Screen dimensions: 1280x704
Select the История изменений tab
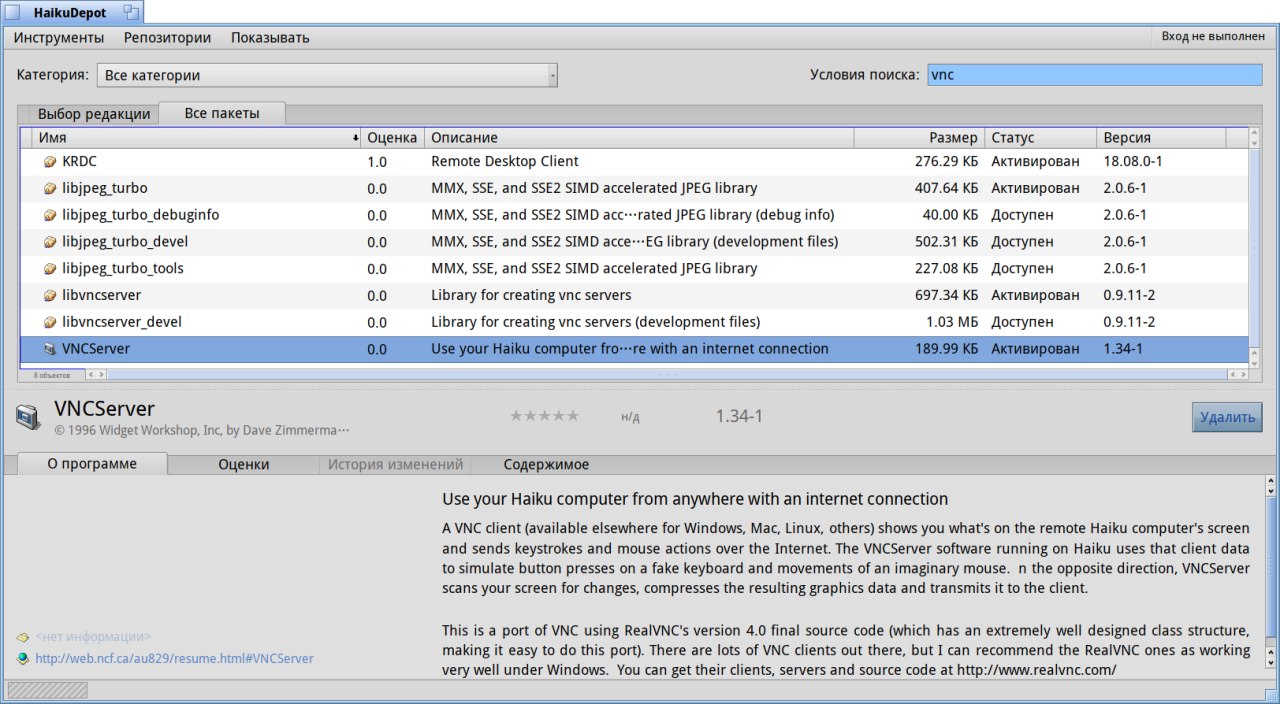click(396, 464)
